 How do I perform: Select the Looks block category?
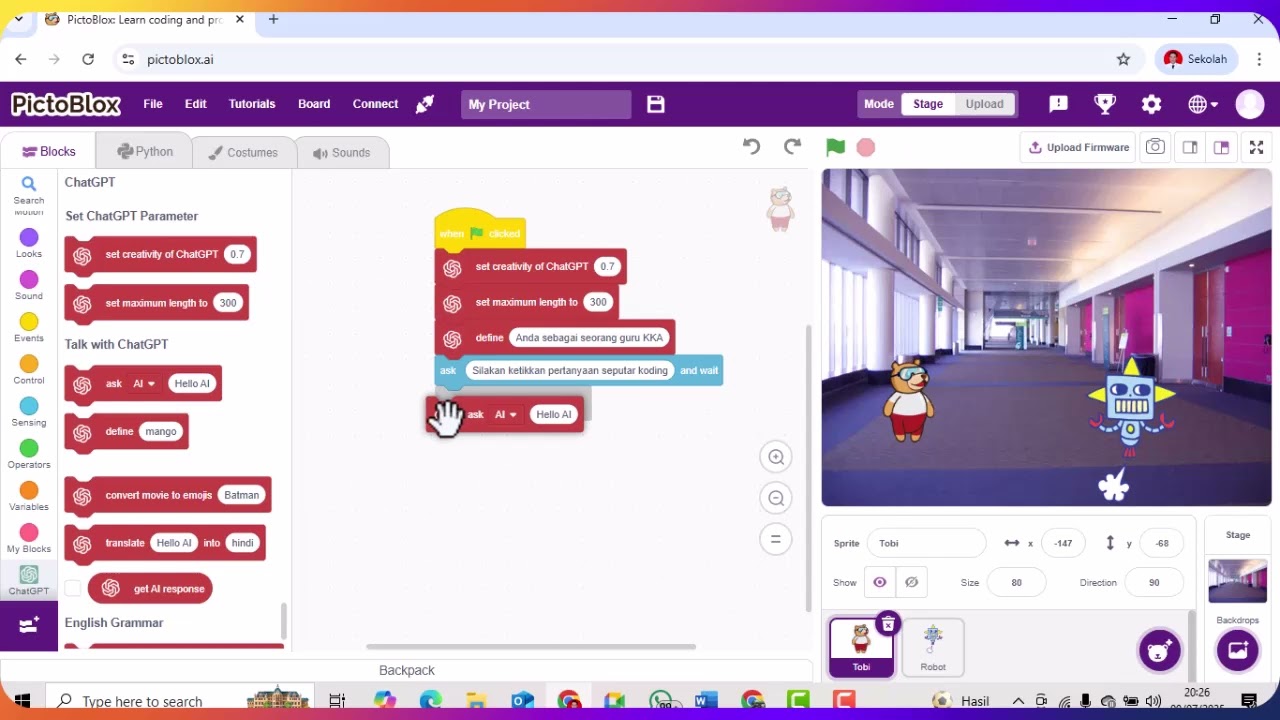click(29, 243)
